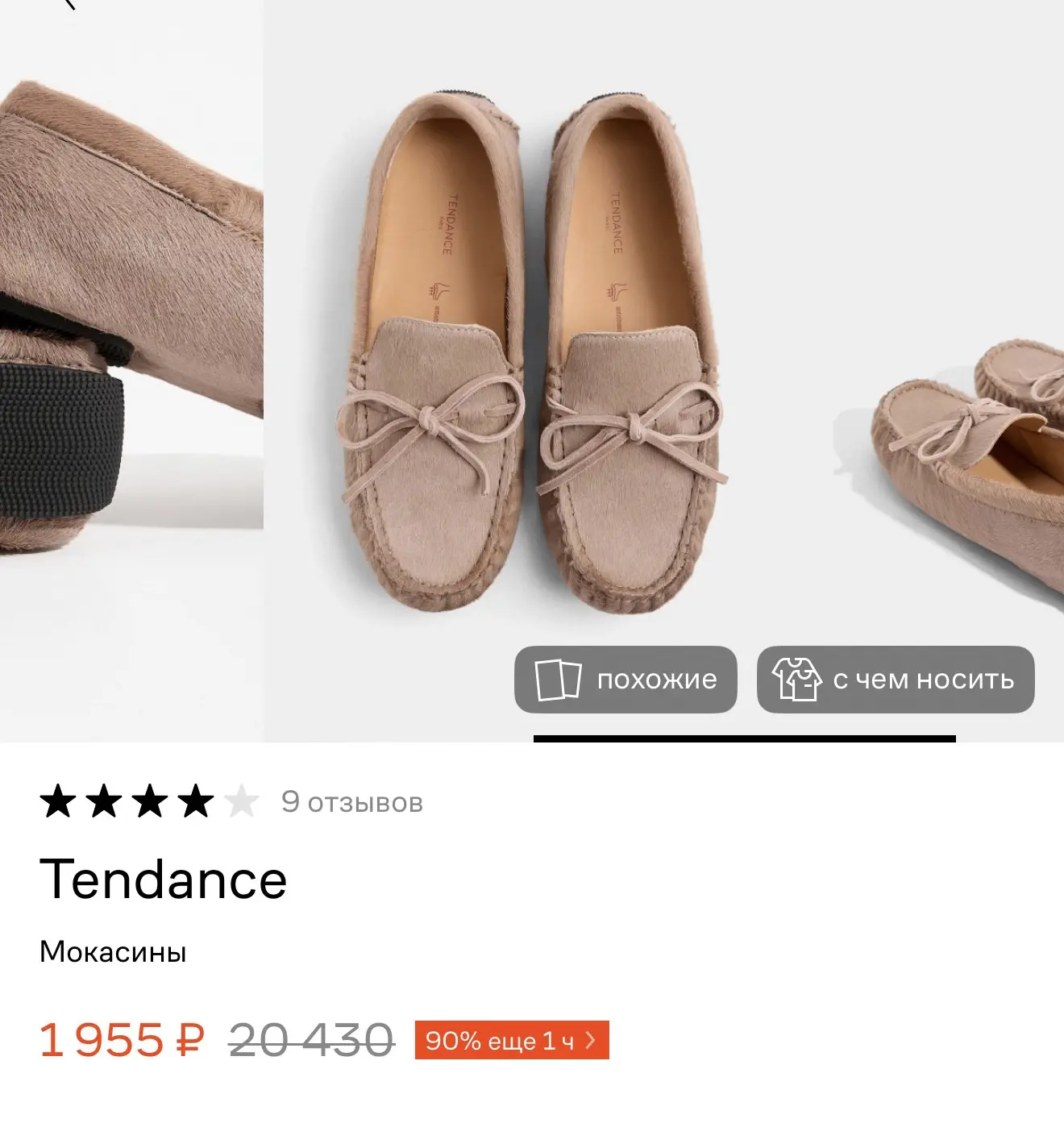1064x1123 pixels.
Task: Tap the similar-items cards icon
Action: pyautogui.click(x=558, y=680)
